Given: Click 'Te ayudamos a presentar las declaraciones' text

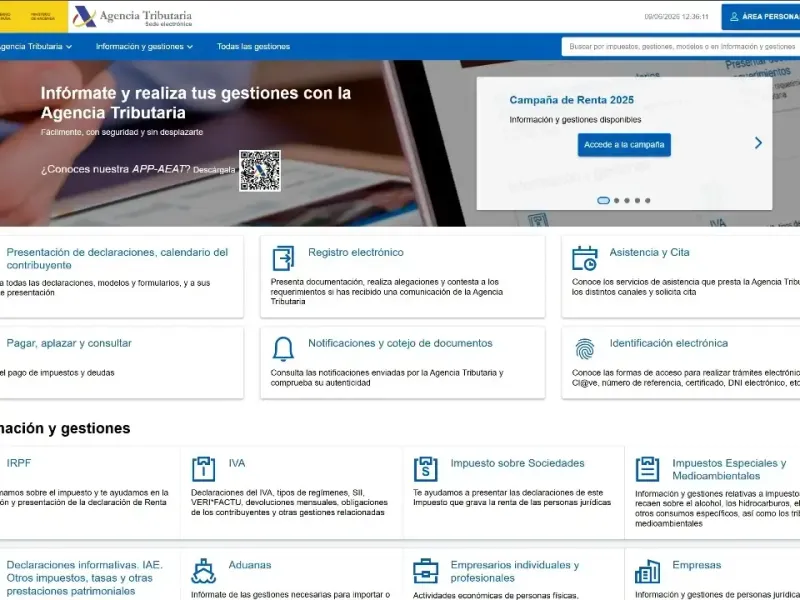Looking at the screenshot, I should [x=512, y=497].
